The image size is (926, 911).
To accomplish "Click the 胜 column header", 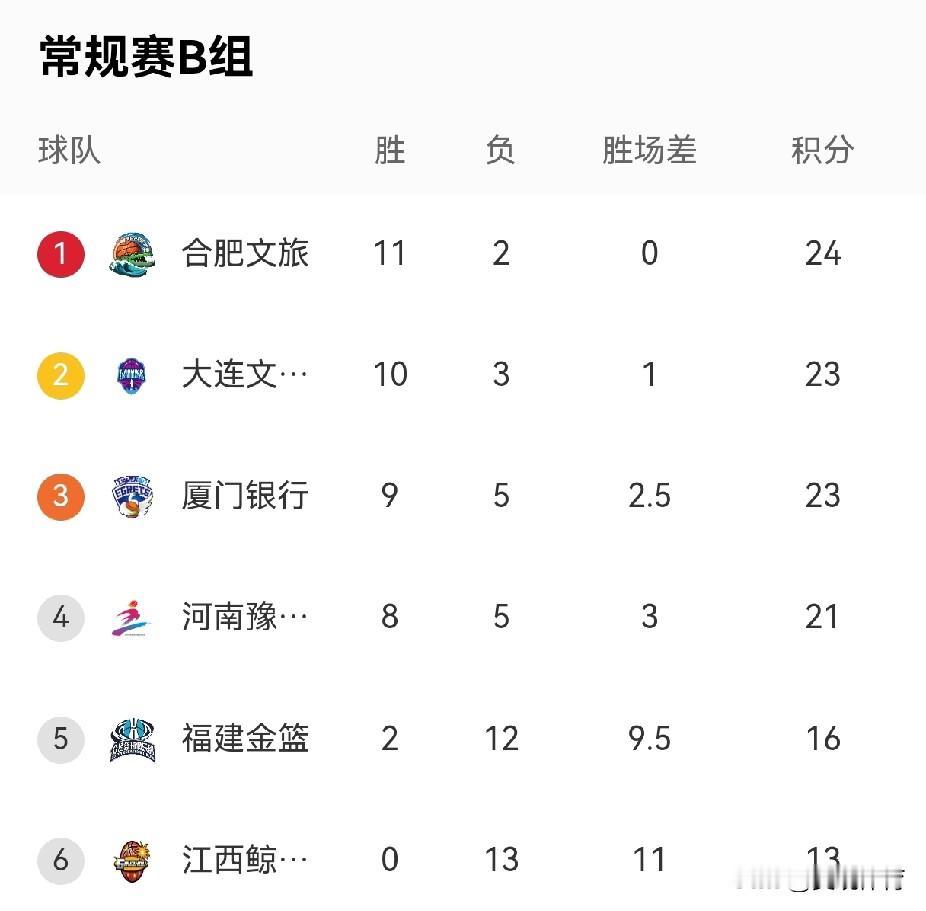I will (390, 151).
